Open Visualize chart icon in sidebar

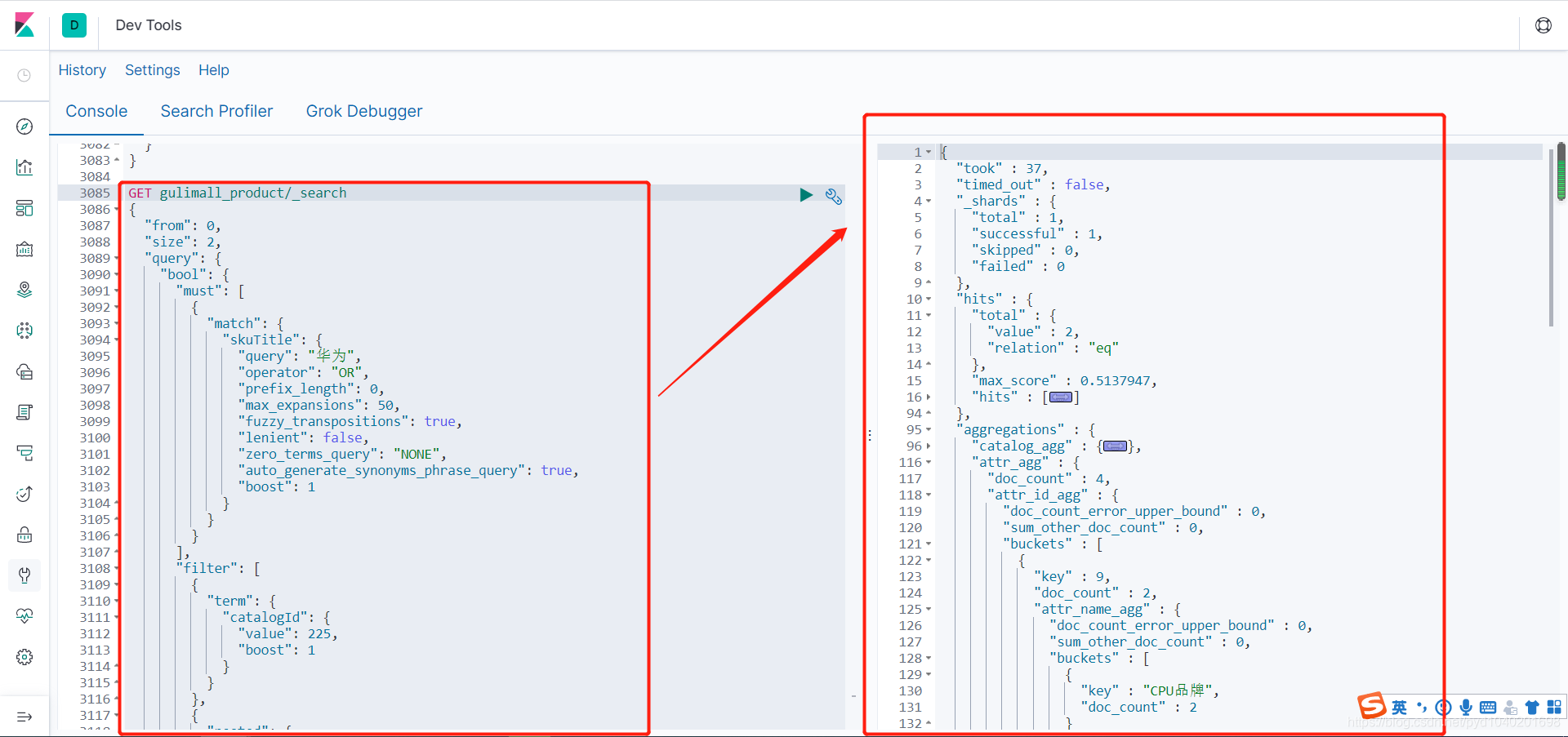pos(24,167)
